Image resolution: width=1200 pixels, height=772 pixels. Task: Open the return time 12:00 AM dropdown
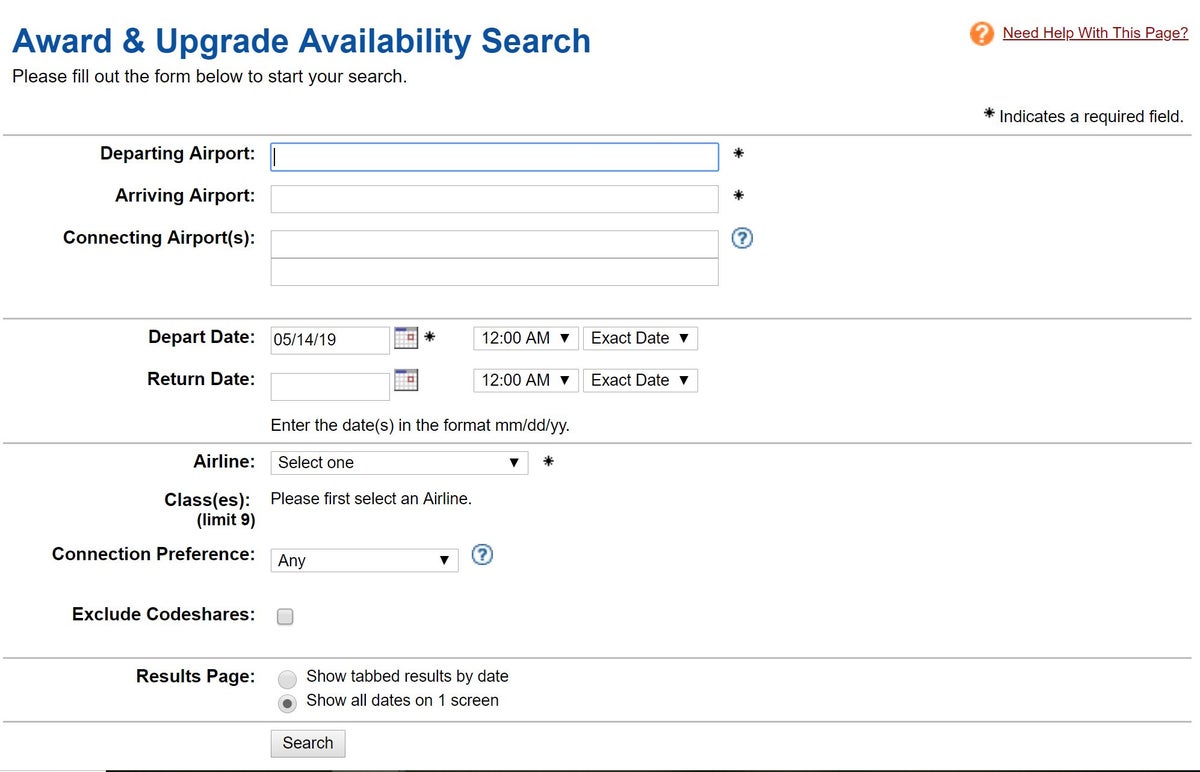click(x=525, y=380)
